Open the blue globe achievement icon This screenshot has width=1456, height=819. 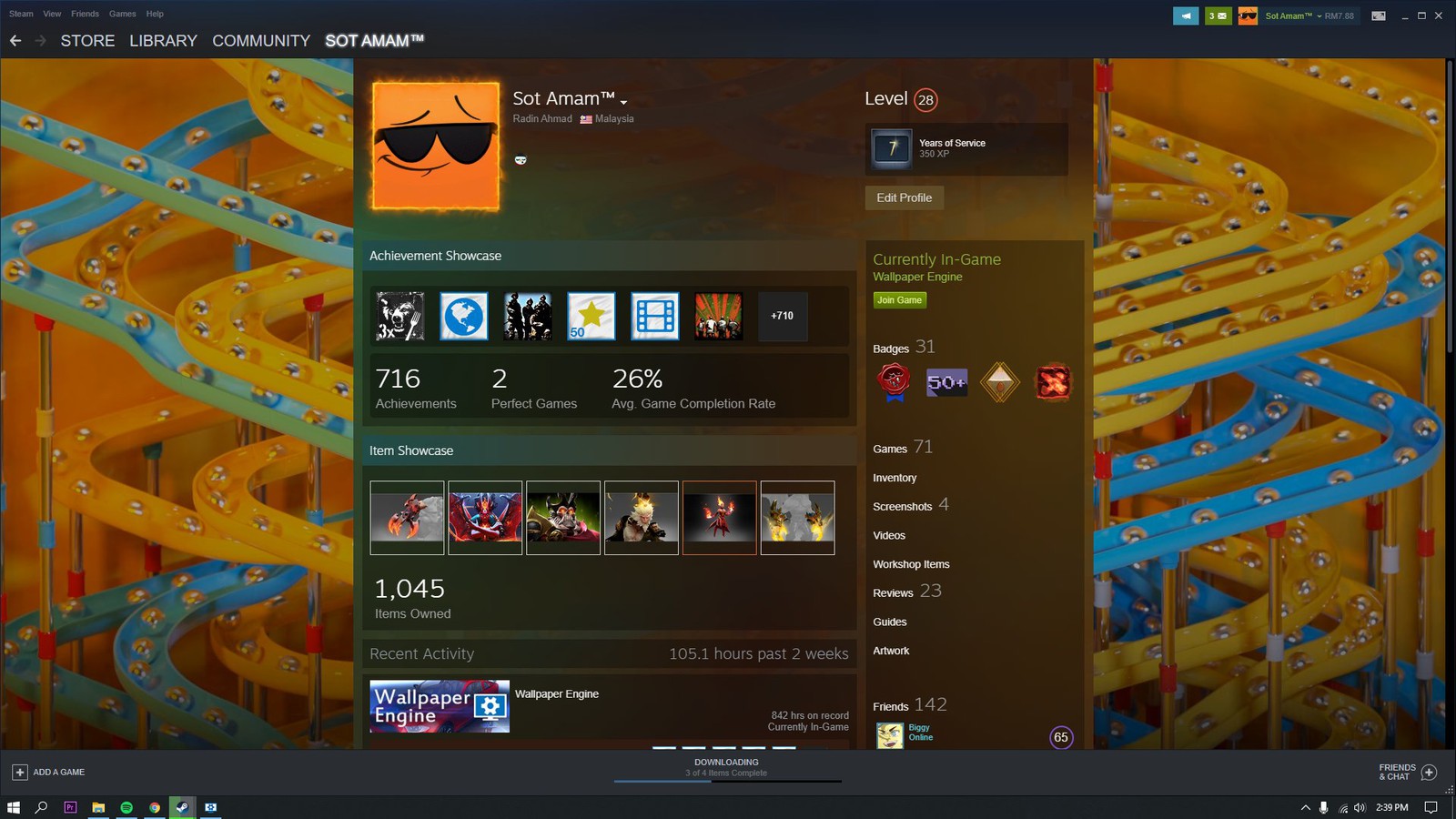pyautogui.click(x=464, y=316)
